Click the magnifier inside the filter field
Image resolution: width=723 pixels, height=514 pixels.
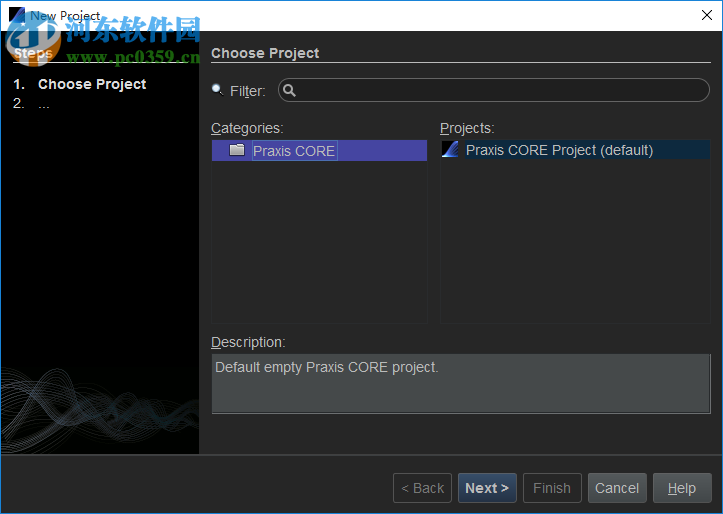[289, 90]
